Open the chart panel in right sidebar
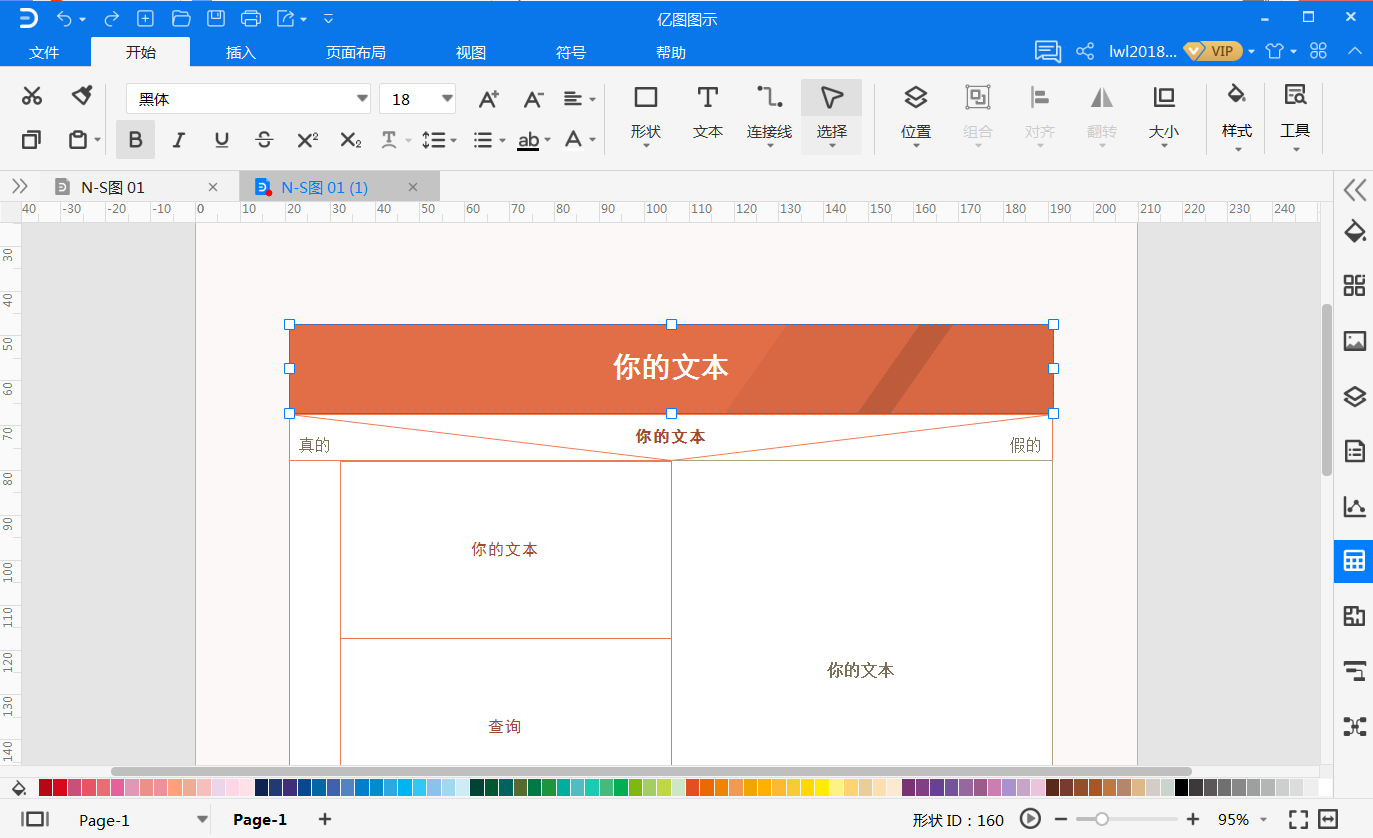 (x=1354, y=506)
